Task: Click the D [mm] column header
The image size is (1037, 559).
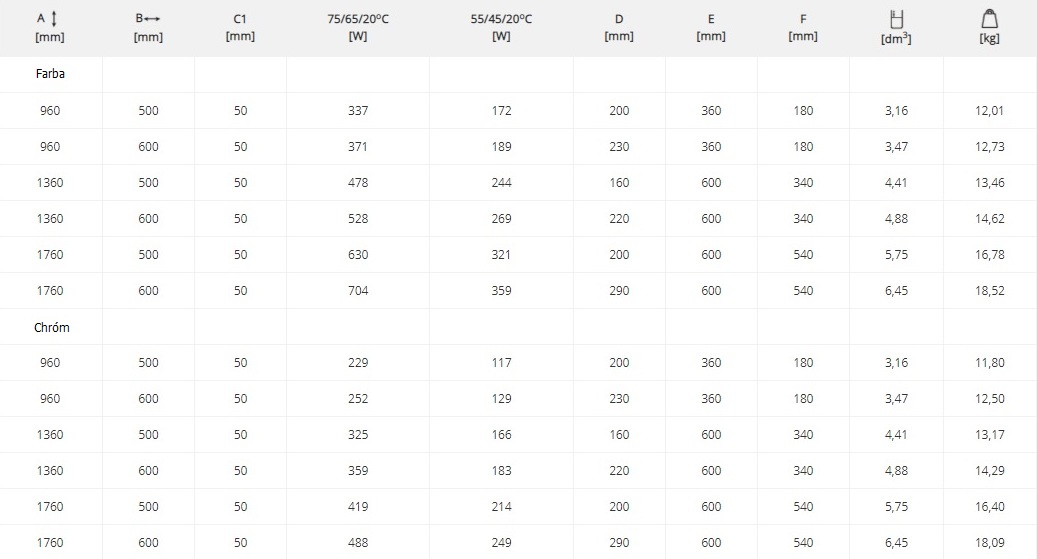Action: [x=619, y=27]
